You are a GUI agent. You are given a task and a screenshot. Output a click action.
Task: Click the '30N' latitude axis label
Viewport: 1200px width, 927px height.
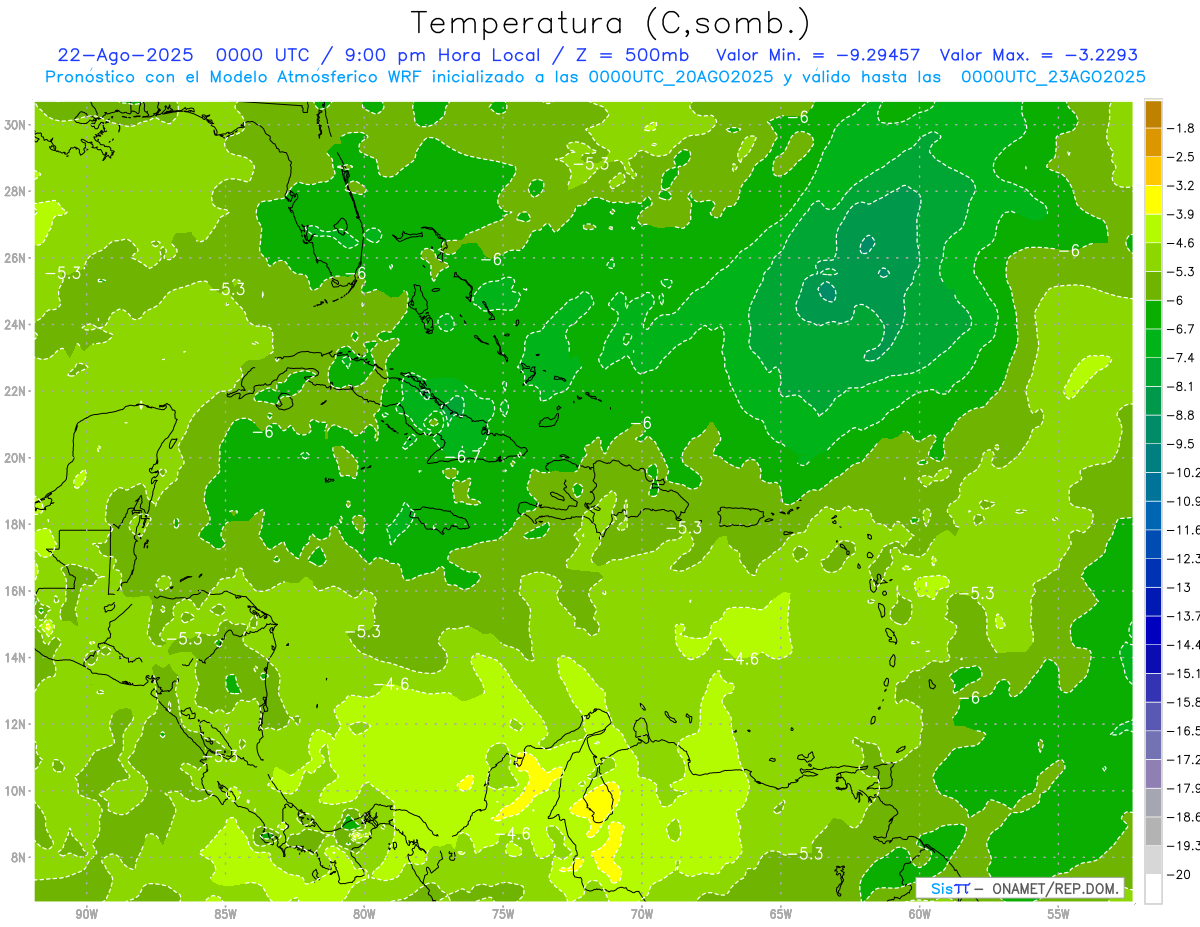[x=17, y=125]
